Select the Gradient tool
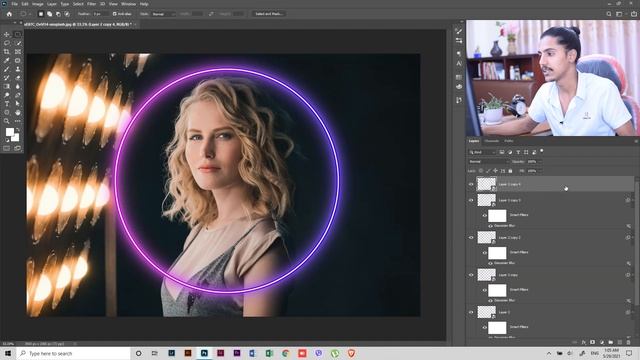640x360 pixels. click(7, 87)
